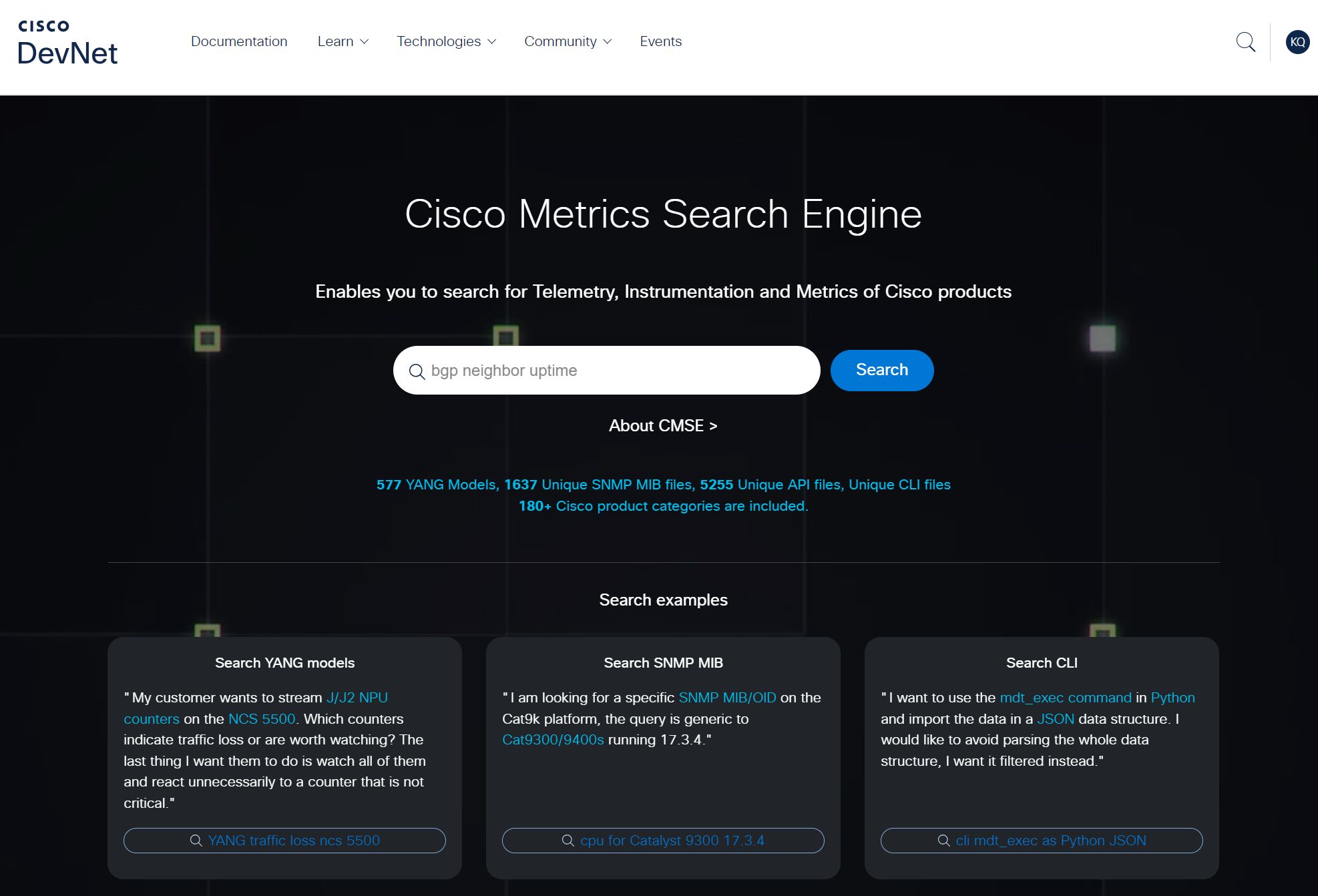This screenshot has width=1318, height=896.
Task: Open the Events nav item
Action: (x=660, y=41)
